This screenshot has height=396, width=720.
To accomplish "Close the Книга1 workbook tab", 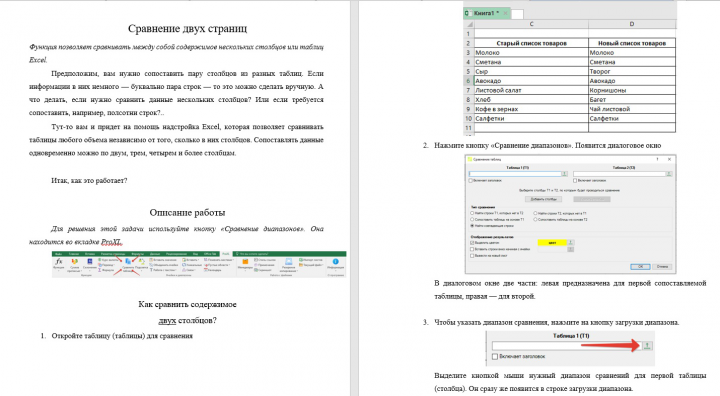I will pyautogui.click(x=505, y=13).
